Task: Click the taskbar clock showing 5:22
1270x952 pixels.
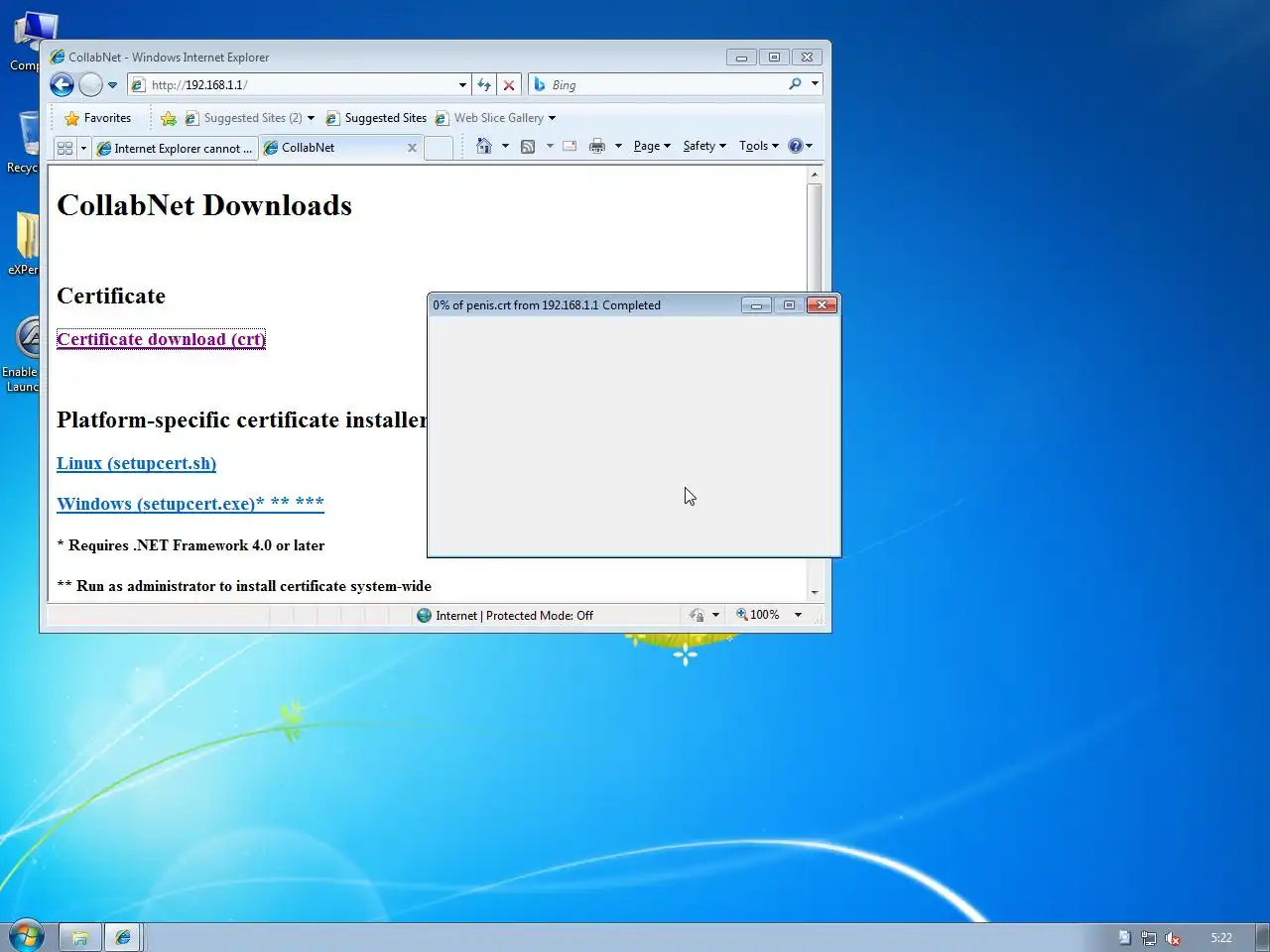Action: [x=1221, y=937]
